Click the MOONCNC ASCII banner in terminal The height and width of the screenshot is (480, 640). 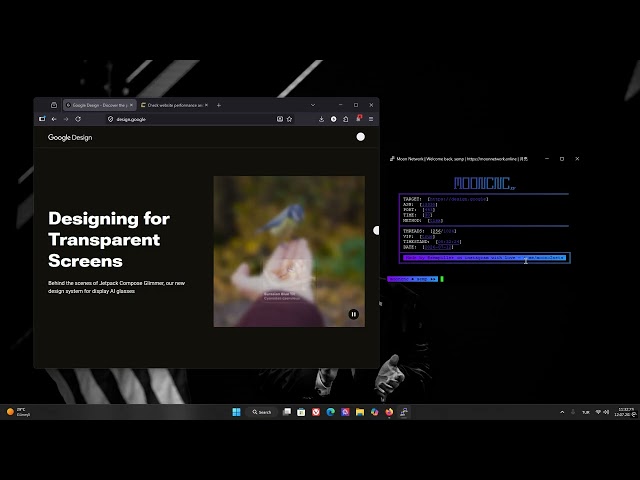coord(484,183)
